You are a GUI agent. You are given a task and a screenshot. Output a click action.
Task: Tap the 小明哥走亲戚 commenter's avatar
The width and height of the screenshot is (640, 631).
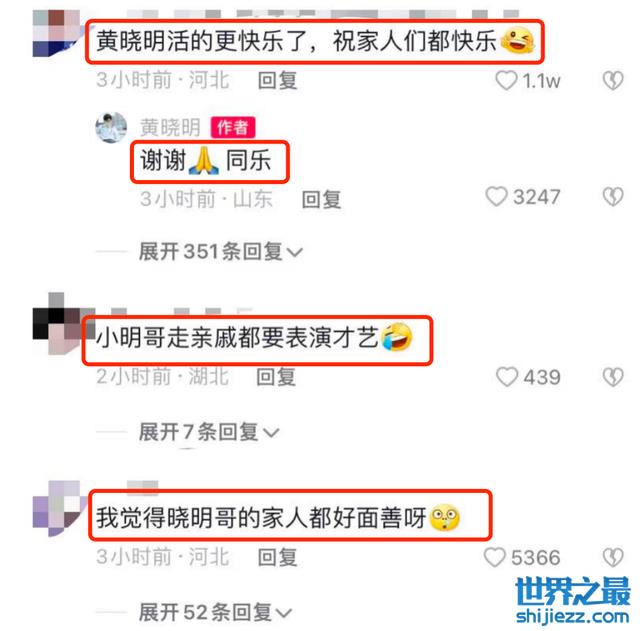pyautogui.click(x=59, y=323)
